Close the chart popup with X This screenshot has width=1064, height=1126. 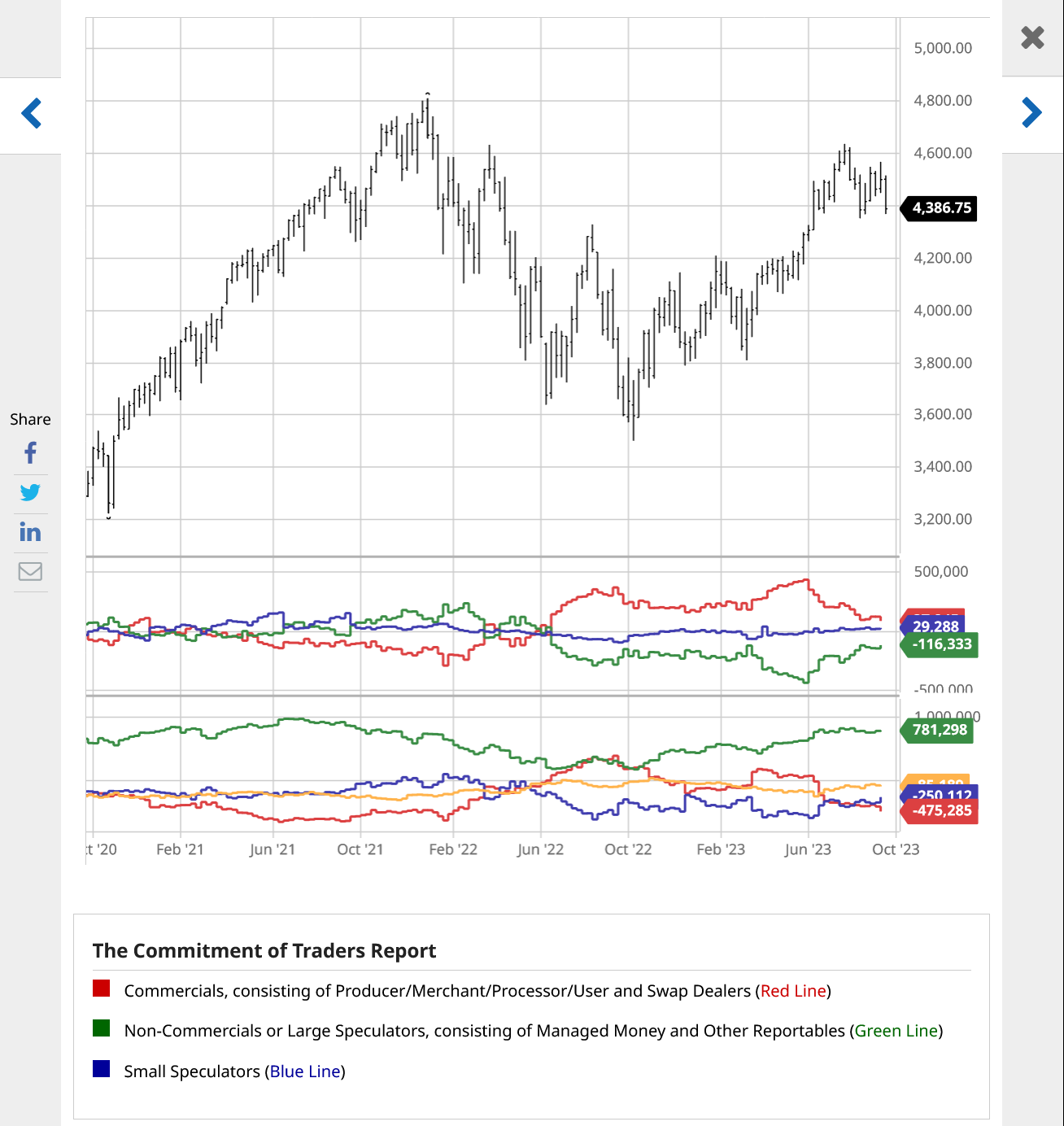click(x=1032, y=37)
